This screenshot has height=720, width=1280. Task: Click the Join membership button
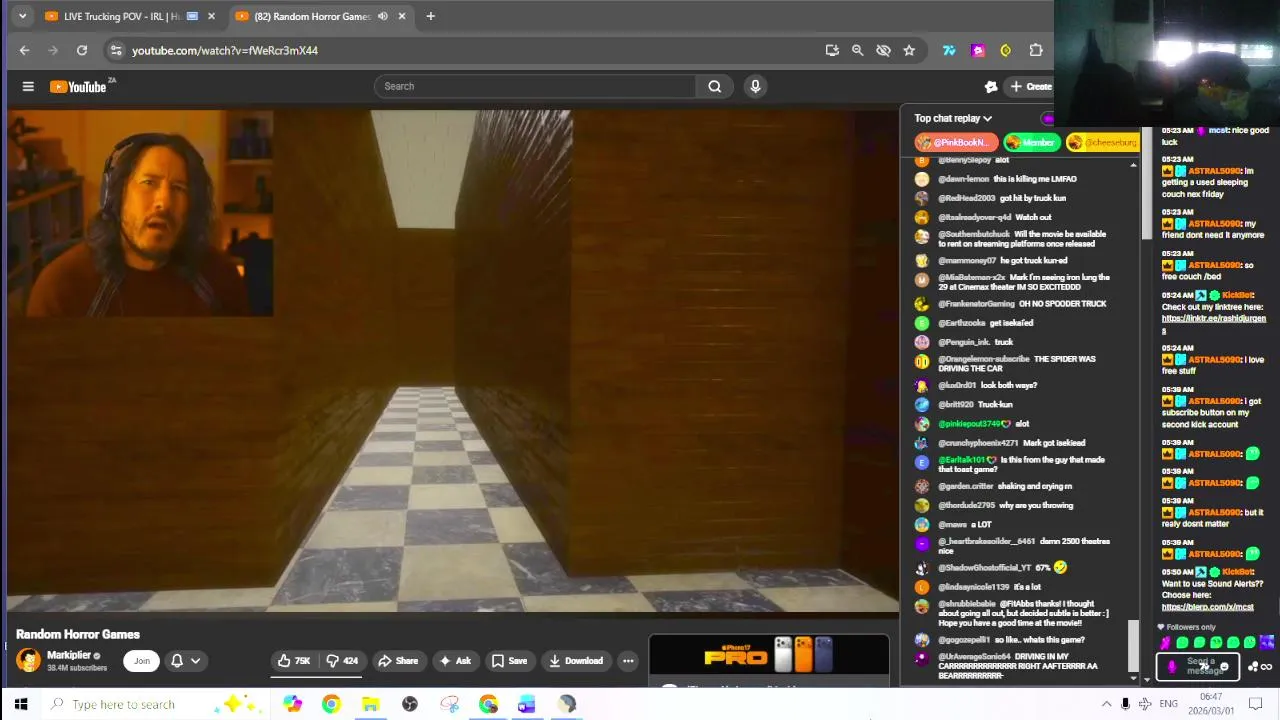click(x=142, y=660)
